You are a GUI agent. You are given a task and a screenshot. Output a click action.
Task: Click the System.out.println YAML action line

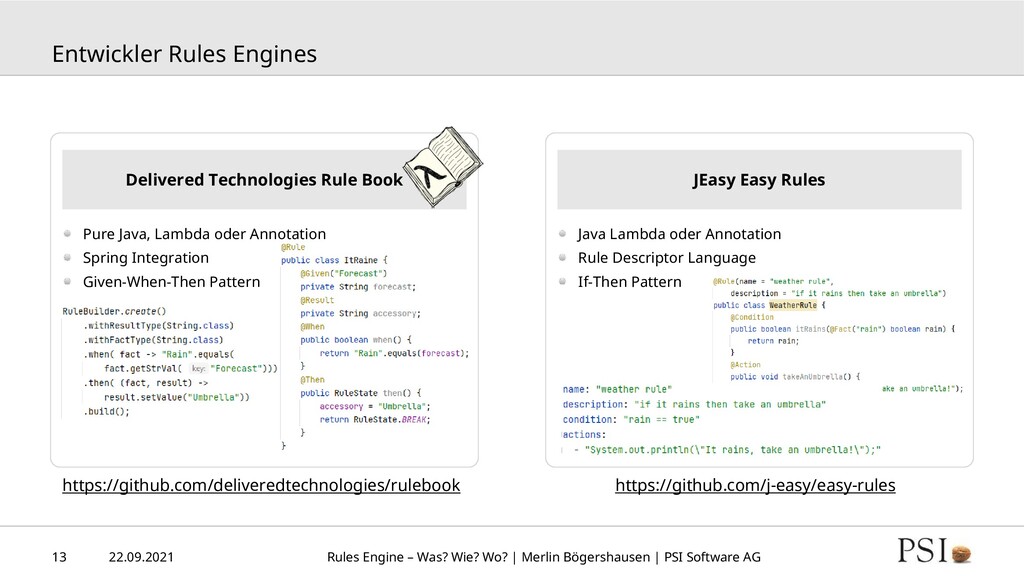click(x=728, y=449)
